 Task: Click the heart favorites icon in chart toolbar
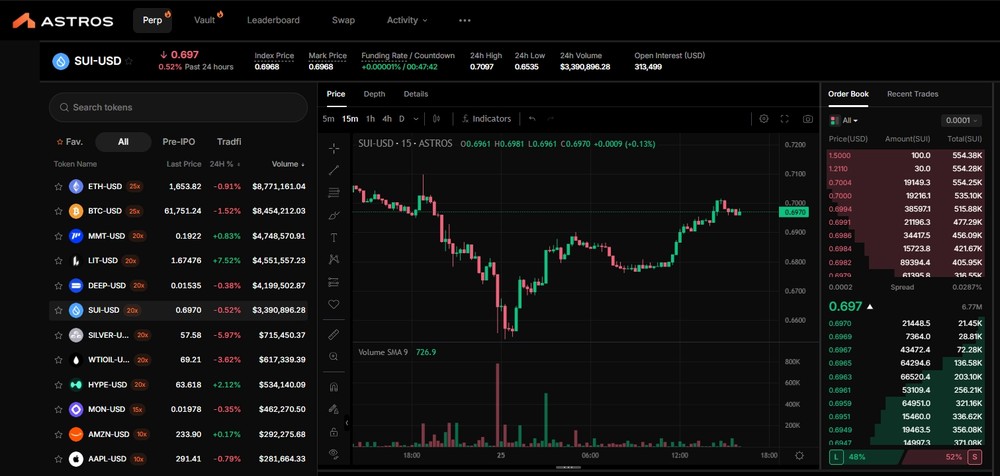point(334,304)
